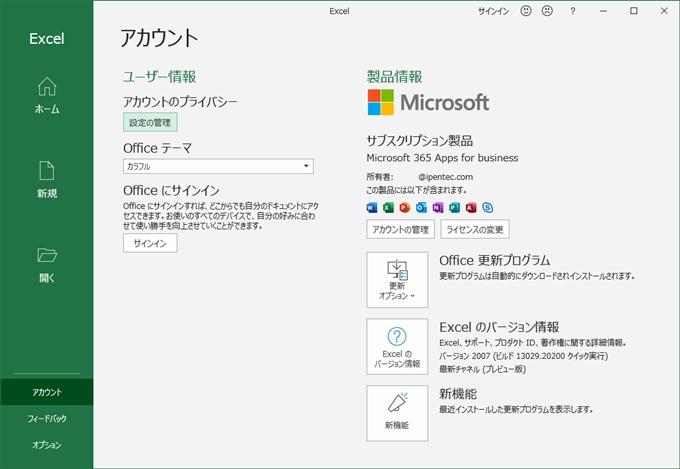Select アカウント in the sidebar
This screenshot has height=469, width=680.
[x=47, y=392]
